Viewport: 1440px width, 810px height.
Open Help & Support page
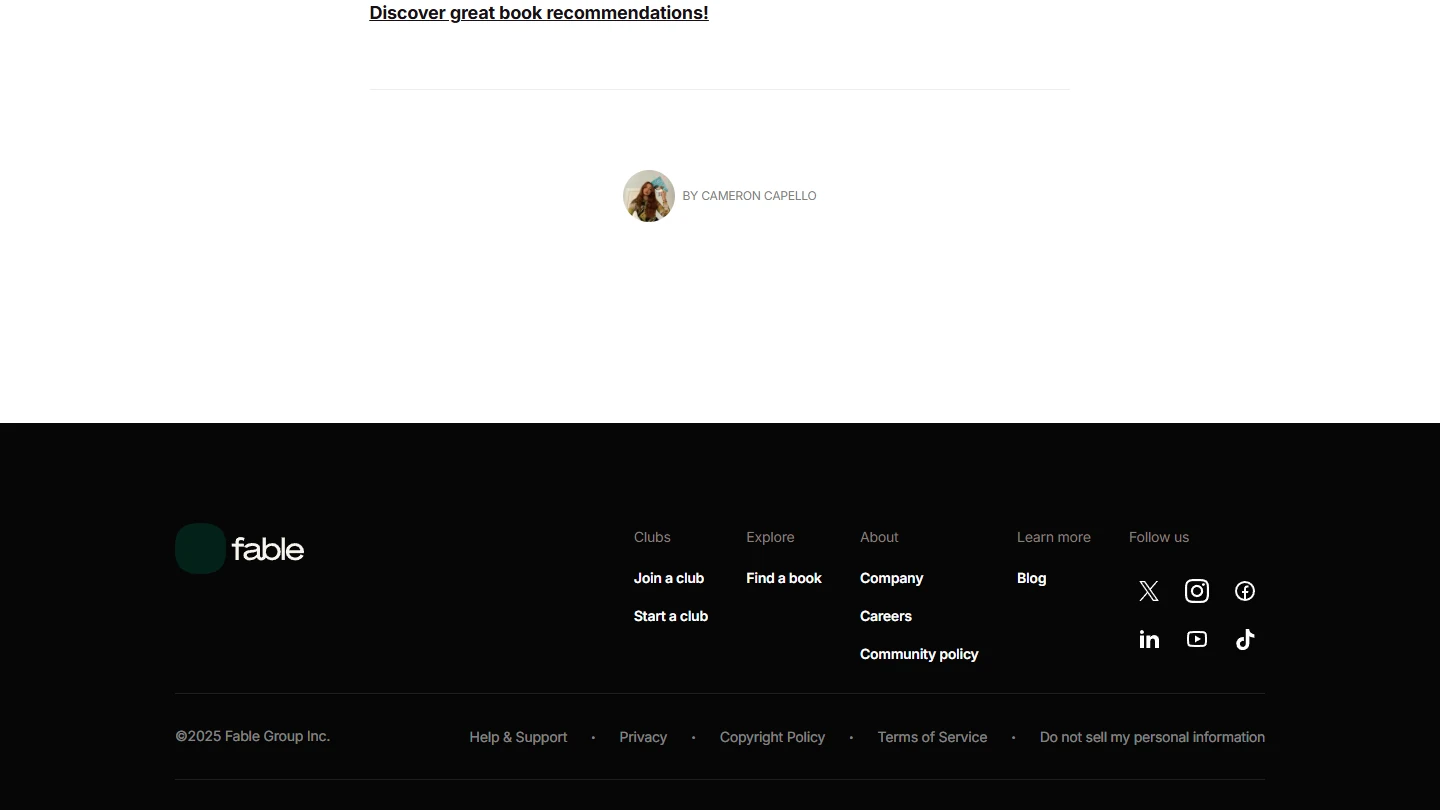(x=518, y=737)
